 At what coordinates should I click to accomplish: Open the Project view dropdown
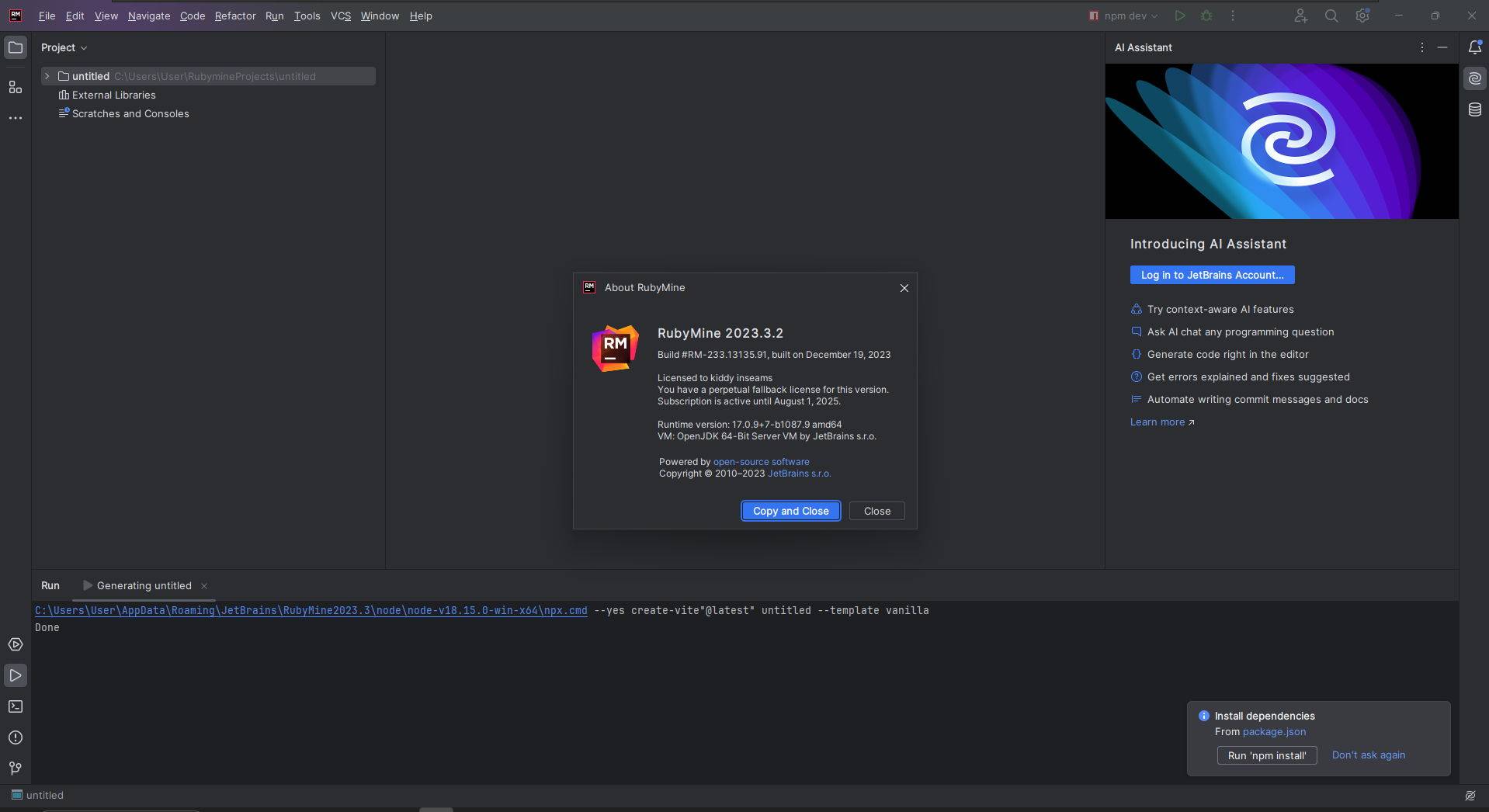pyautogui.click(x=64, y=47)
